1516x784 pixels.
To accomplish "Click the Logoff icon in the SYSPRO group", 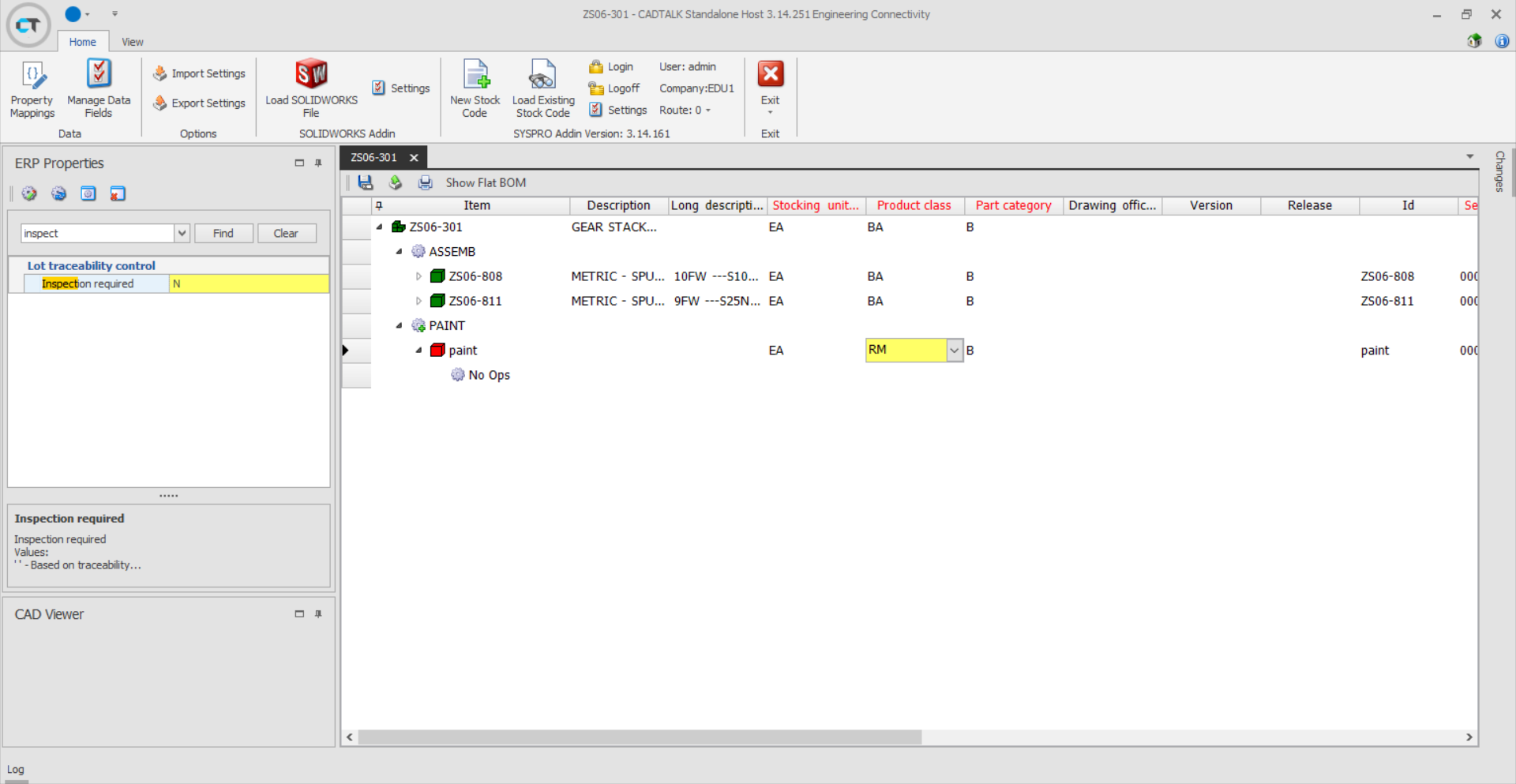I will point(597,88).
